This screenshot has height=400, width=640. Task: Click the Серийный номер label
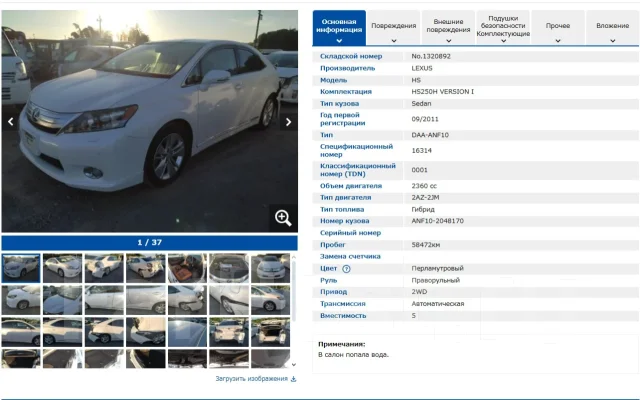tap(351, 233)
